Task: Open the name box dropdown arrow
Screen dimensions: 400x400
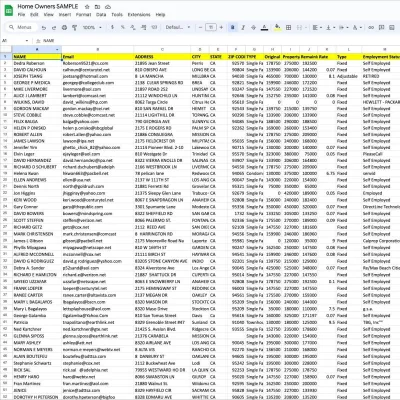Action: 27,41
